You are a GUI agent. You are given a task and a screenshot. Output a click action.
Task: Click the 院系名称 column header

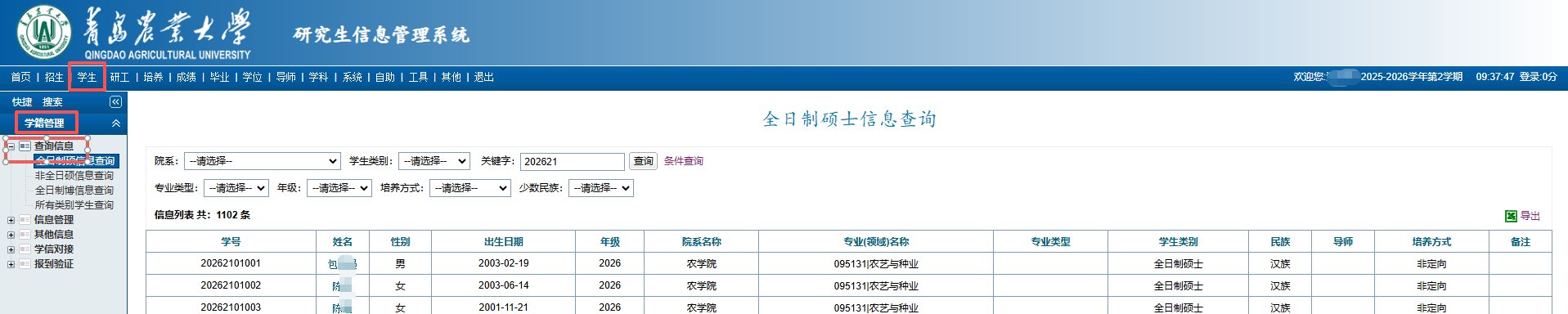[x=702, y=242]
